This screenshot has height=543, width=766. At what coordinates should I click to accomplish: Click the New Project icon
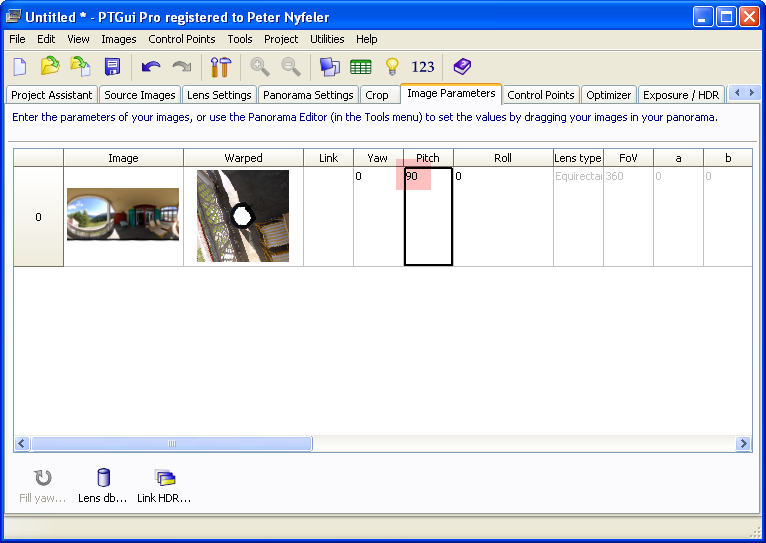click(x=19, y=67)
